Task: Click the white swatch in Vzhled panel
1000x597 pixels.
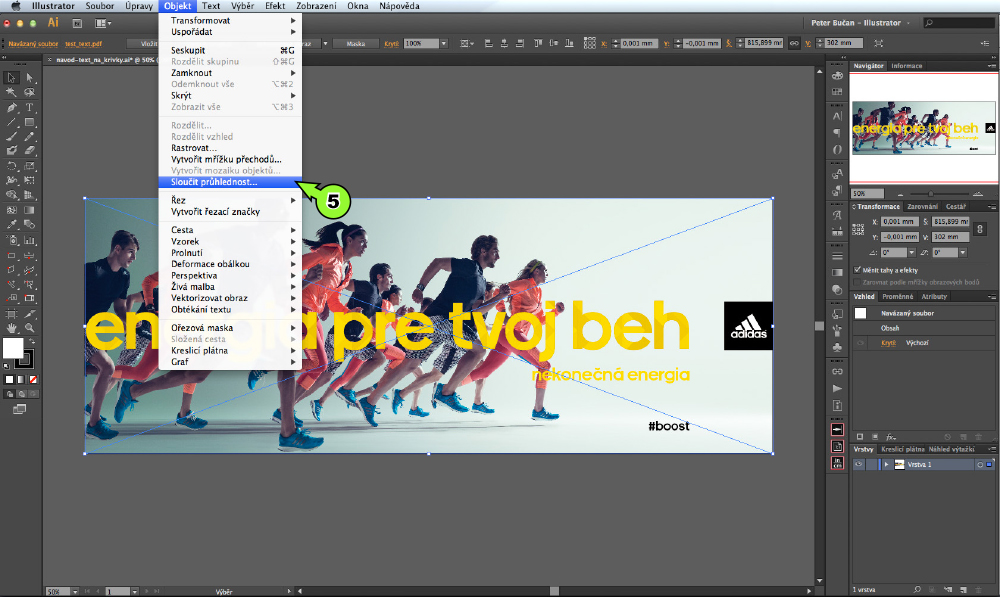Action: (x=860, y=313)
